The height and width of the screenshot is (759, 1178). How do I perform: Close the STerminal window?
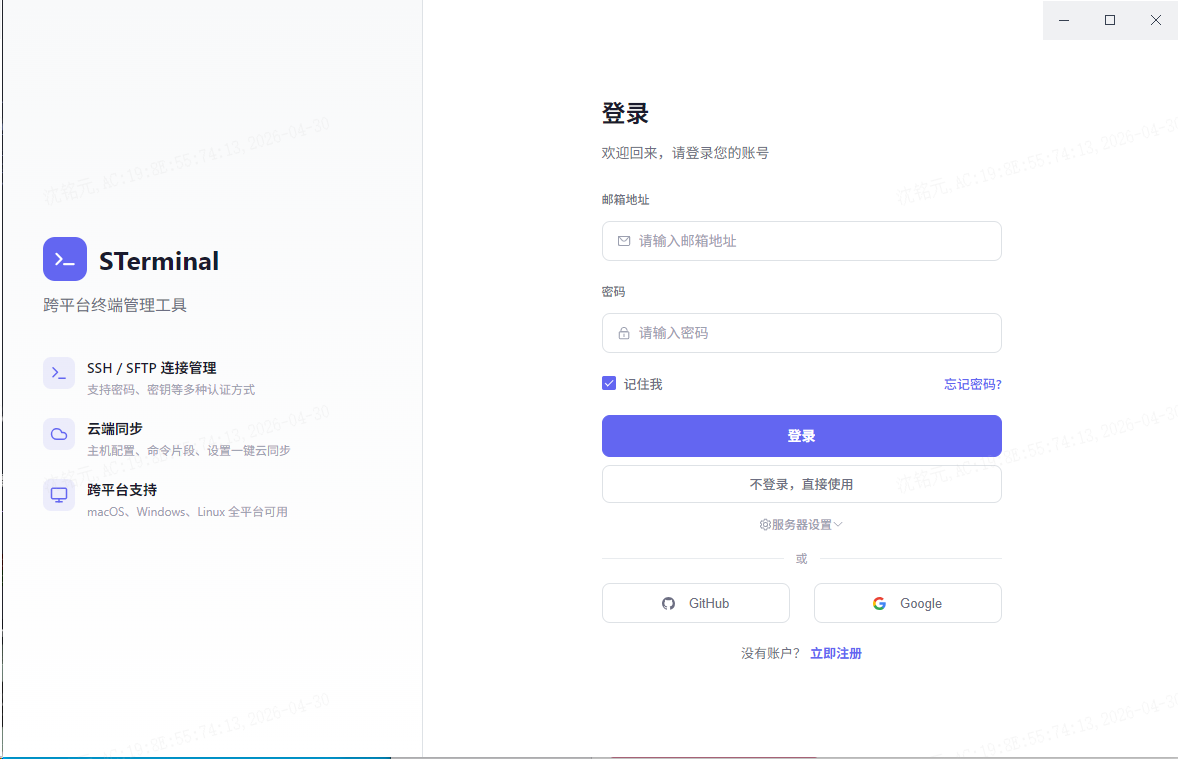tap(1155, 20)
